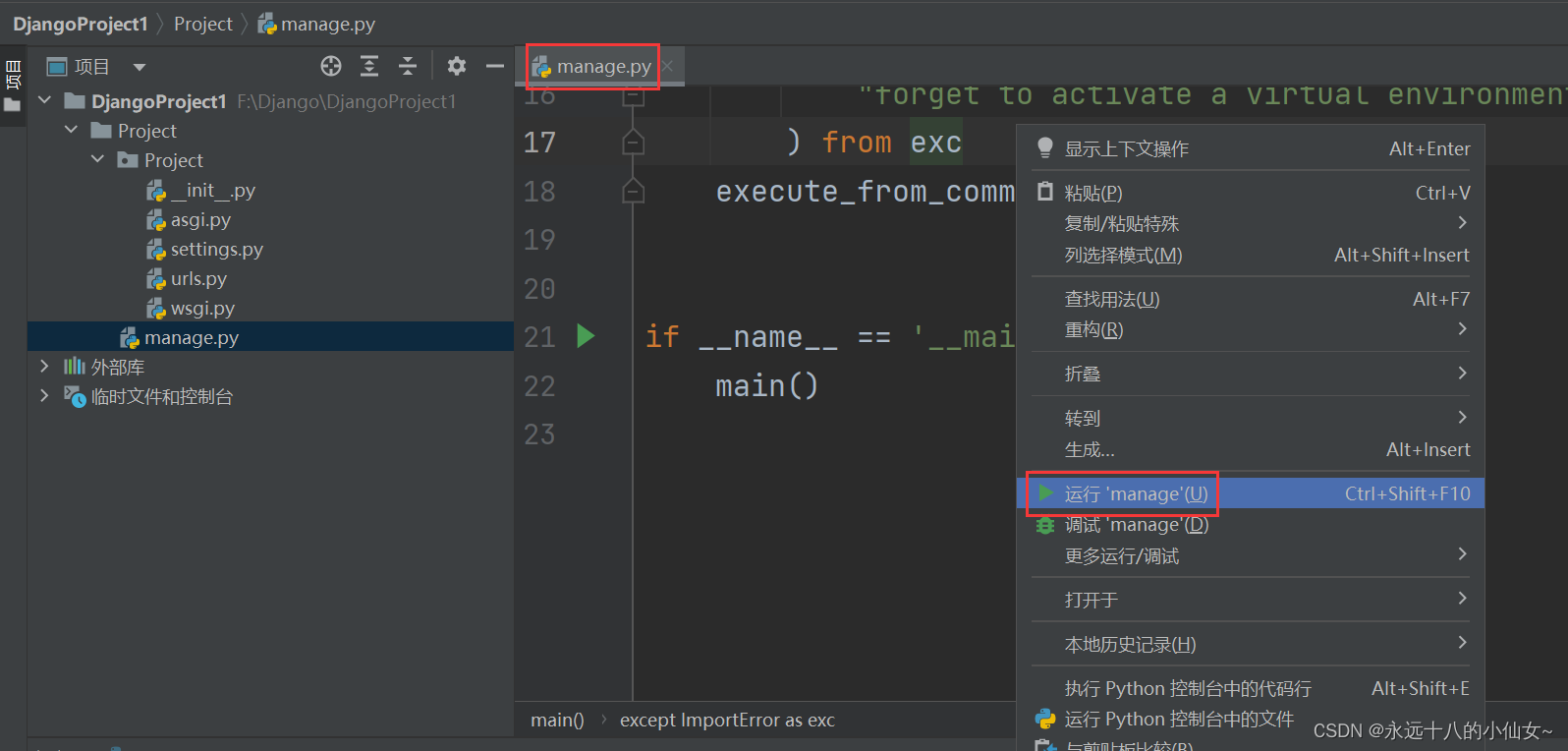Click the run gutter arrow on line 21
1568x751 pixels.
[586, 336]
